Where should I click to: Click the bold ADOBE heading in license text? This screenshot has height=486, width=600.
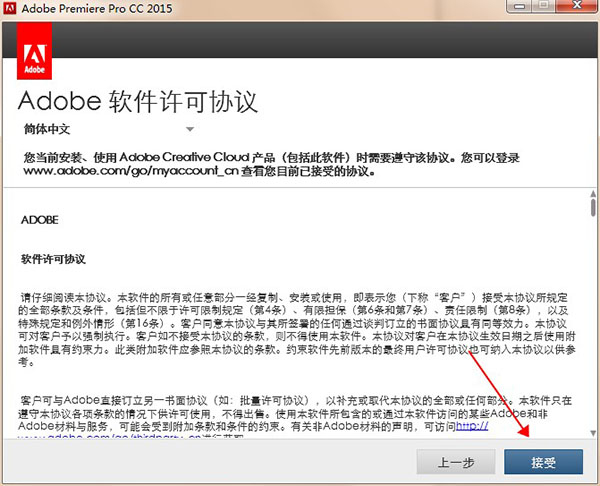click(x=39, y=218)
